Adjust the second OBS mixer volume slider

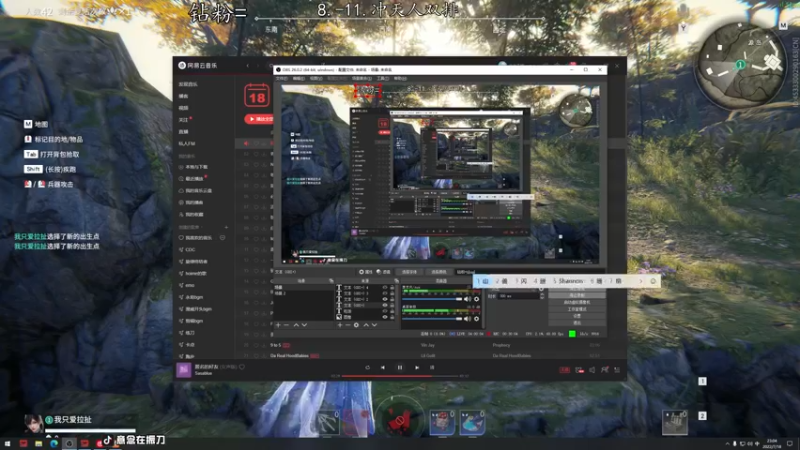pos(432,319)
